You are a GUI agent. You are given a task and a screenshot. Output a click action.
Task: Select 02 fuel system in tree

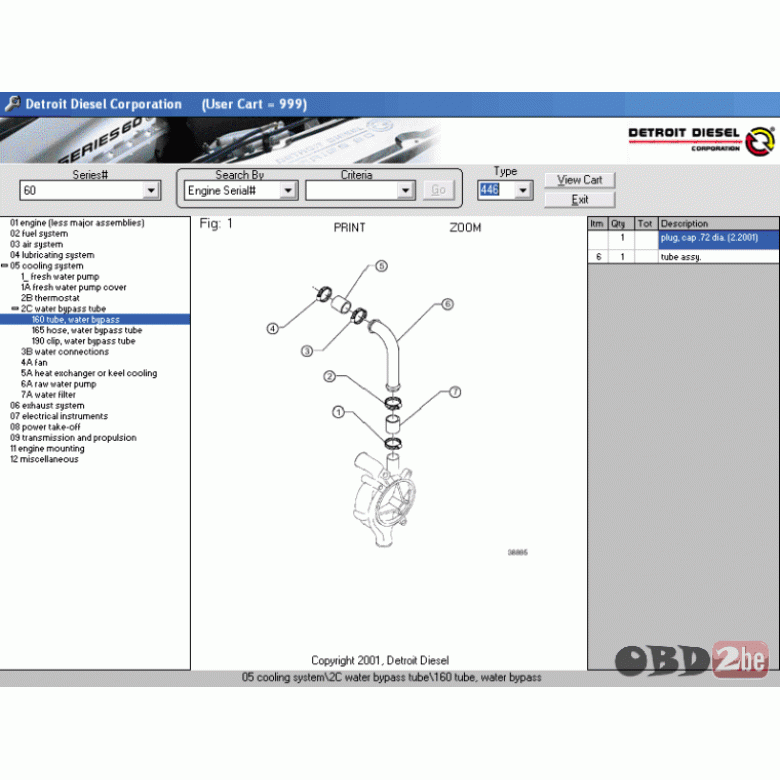coord(39,233)
